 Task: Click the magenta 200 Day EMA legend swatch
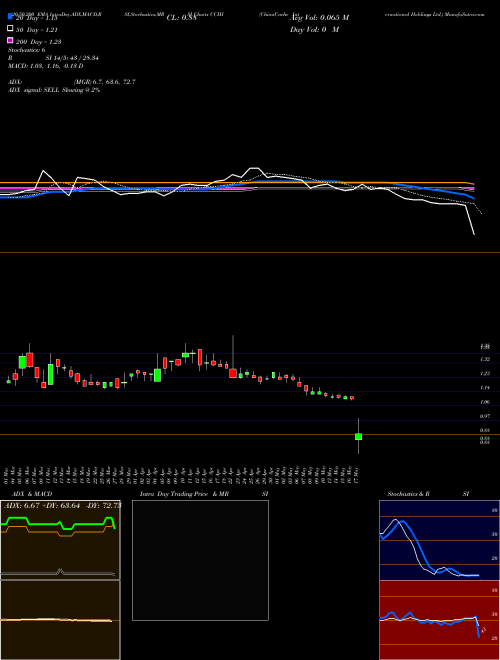10,40
